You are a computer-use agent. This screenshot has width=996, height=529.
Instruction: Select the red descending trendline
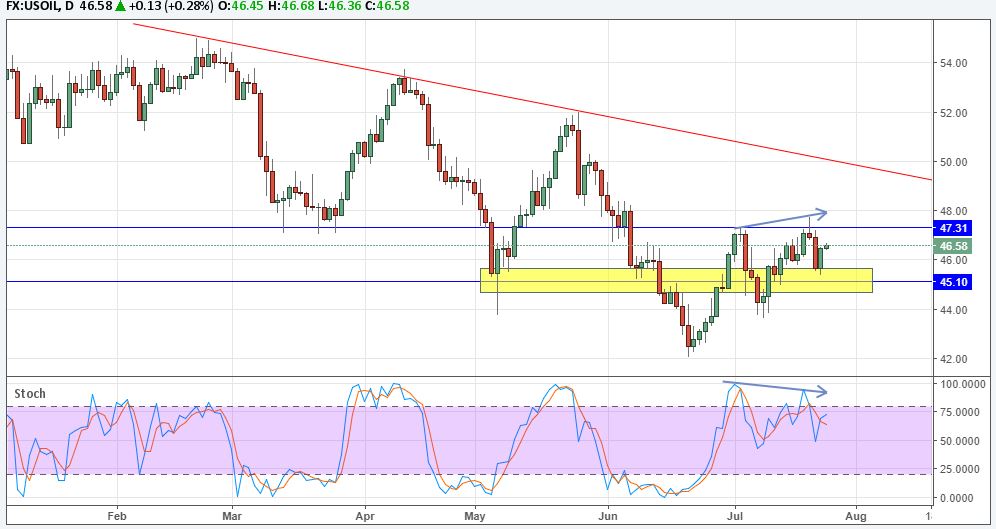pyautogui.click(x=532, y=102)
